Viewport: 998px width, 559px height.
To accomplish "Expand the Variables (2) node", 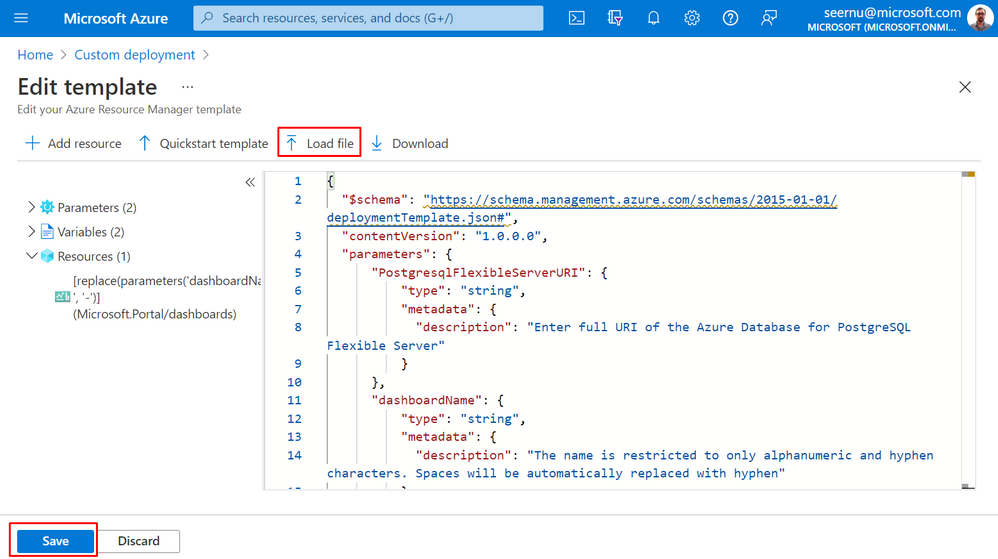I will [31, 231].
